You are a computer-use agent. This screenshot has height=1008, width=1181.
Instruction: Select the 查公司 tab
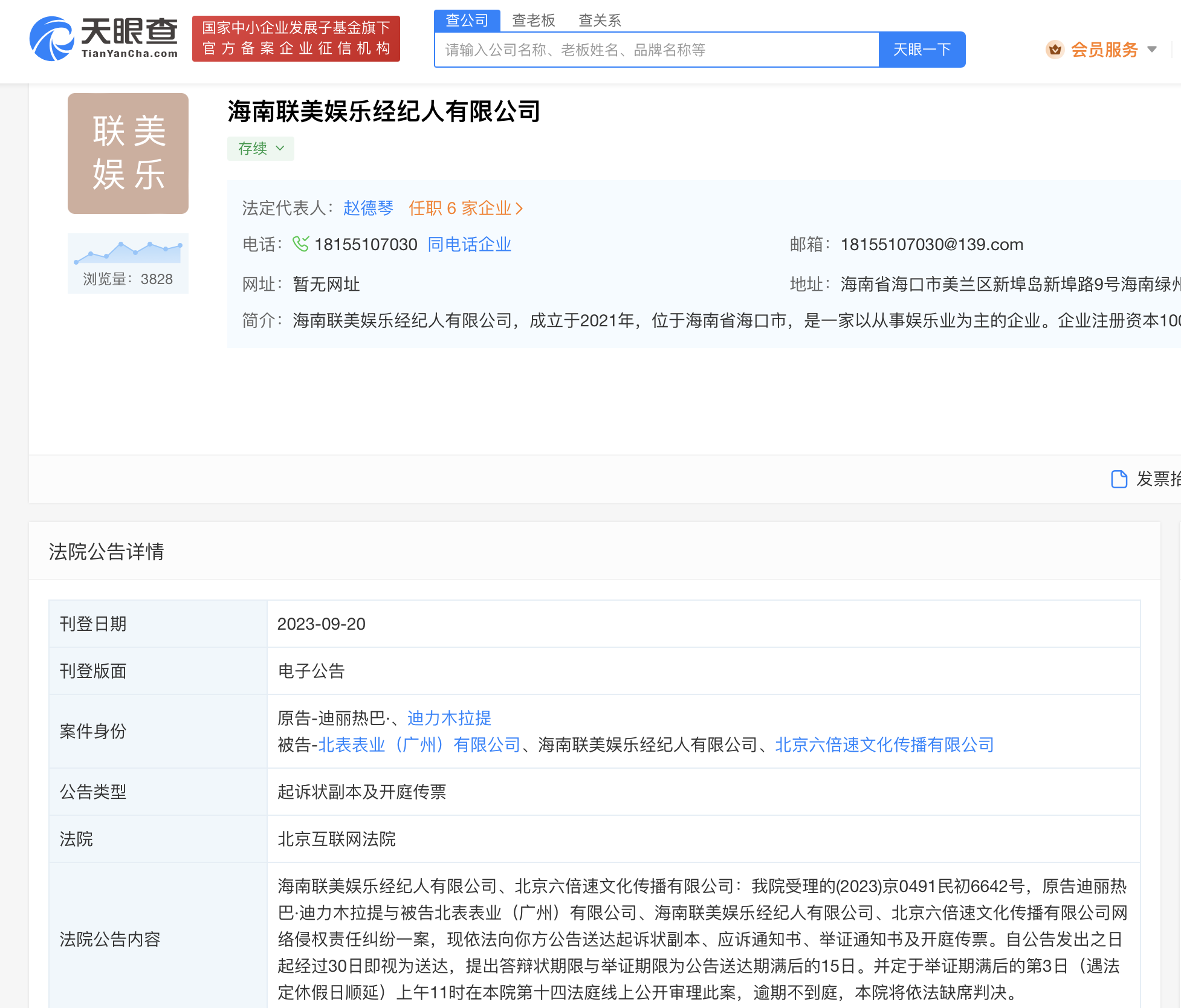[467, 21]
